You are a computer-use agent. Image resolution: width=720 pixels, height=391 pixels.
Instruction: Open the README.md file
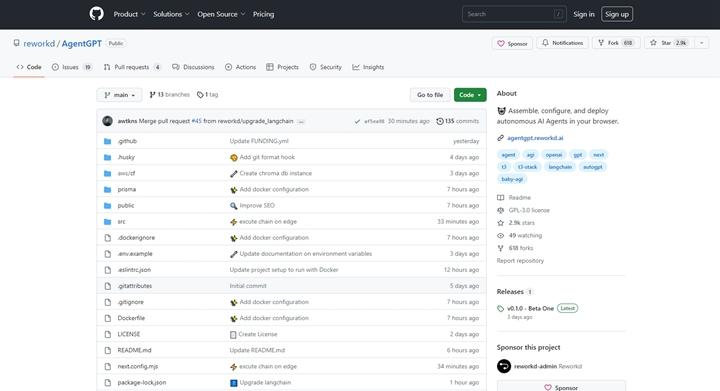coord(134,350)
